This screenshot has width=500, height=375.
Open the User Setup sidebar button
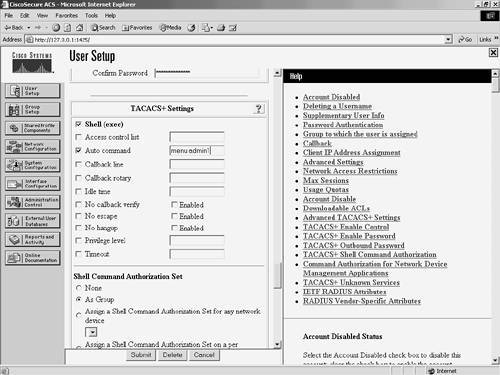[x=33, y=91]
